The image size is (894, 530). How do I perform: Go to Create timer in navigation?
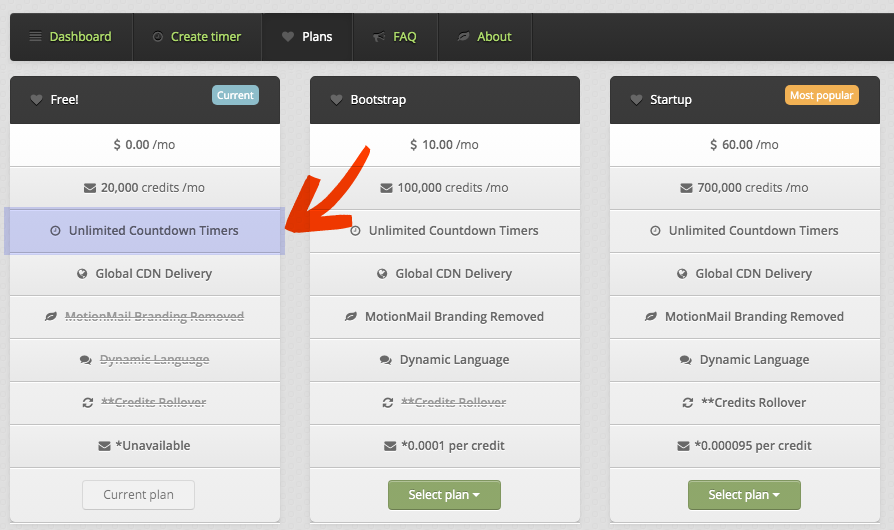[196, 37]
